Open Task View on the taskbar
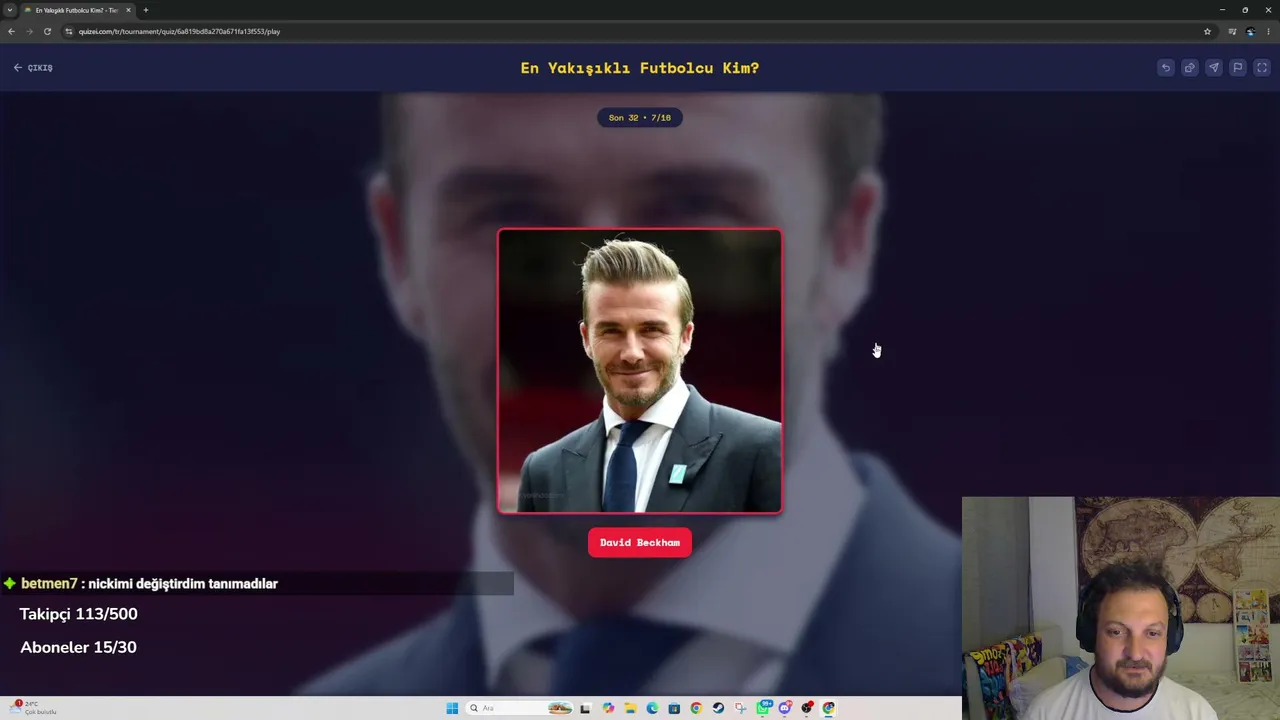 (586, 708)
